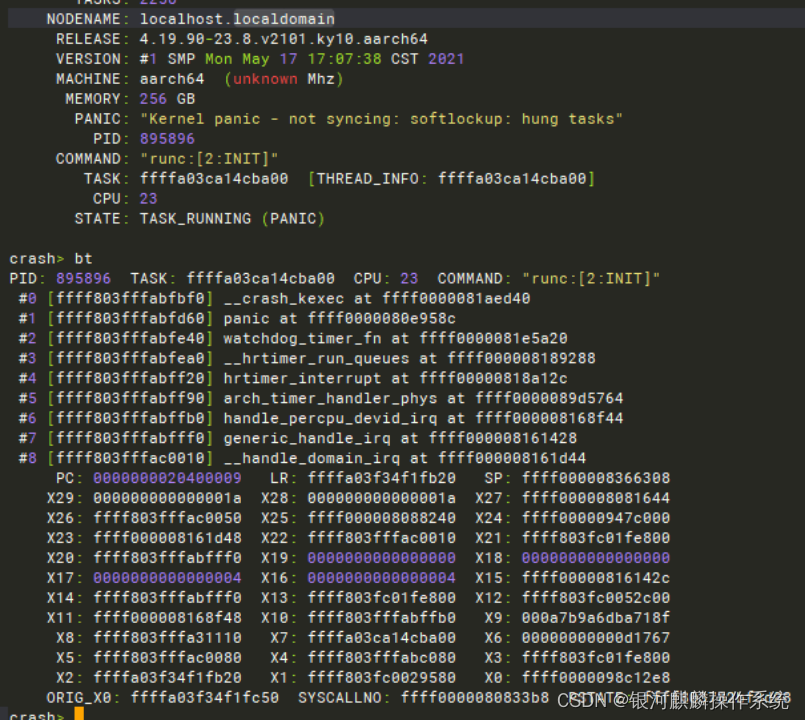Screen dimensions: 805x720
Task: Select the PANIC message string
Action: [x=381, y=119]
